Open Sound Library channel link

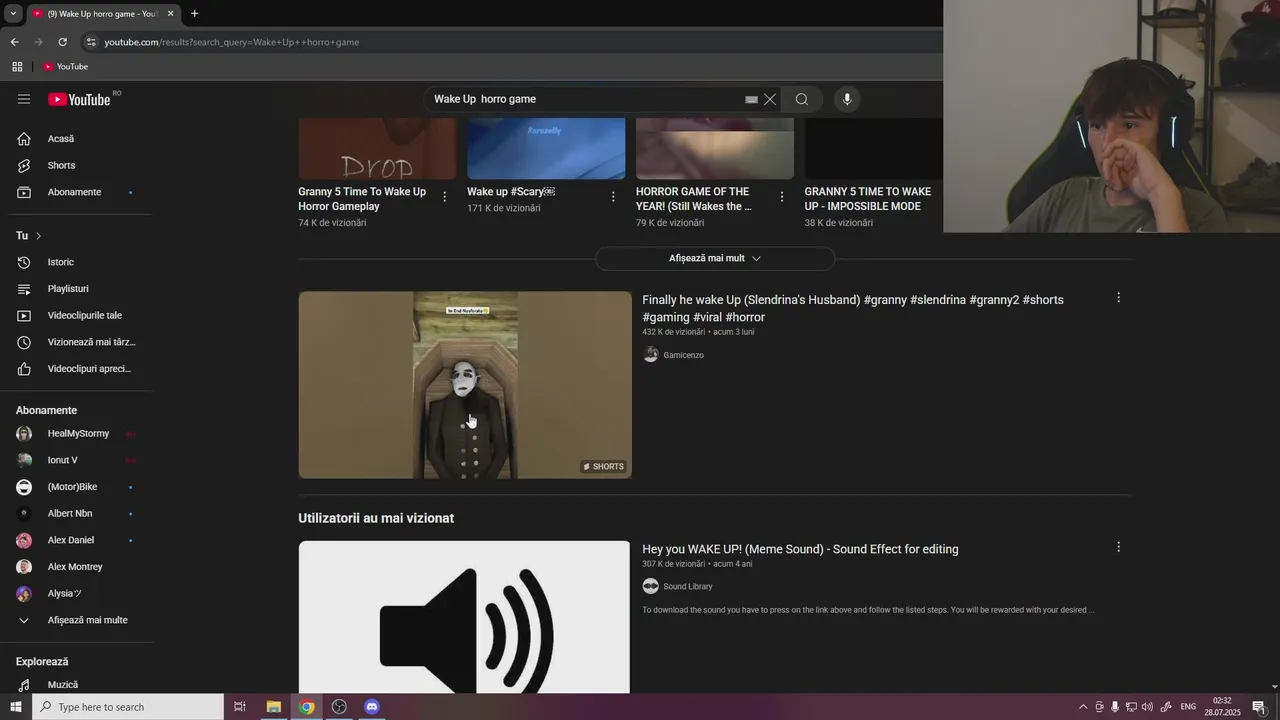687,587
